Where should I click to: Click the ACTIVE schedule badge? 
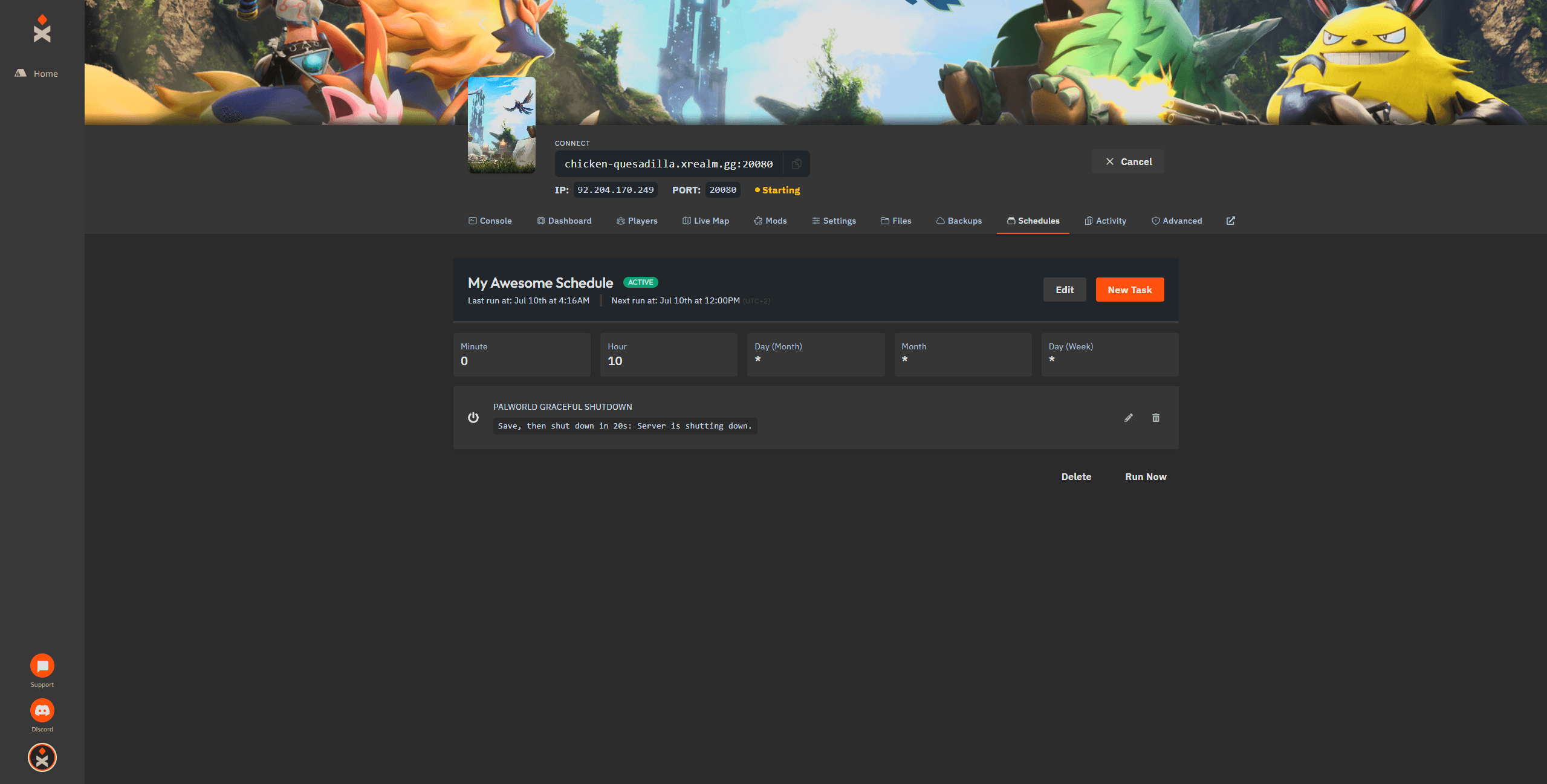click(x=640, y=282)
